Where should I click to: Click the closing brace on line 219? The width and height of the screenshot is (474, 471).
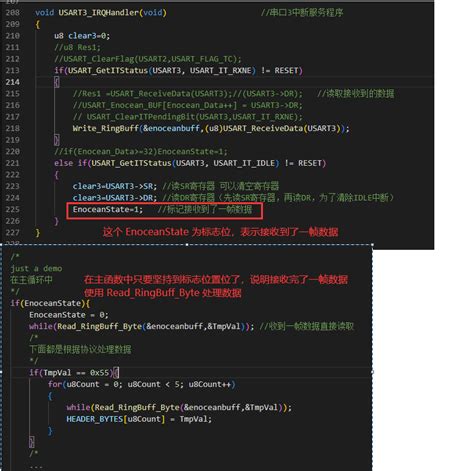pyautogui.click(x=57, y=140)
